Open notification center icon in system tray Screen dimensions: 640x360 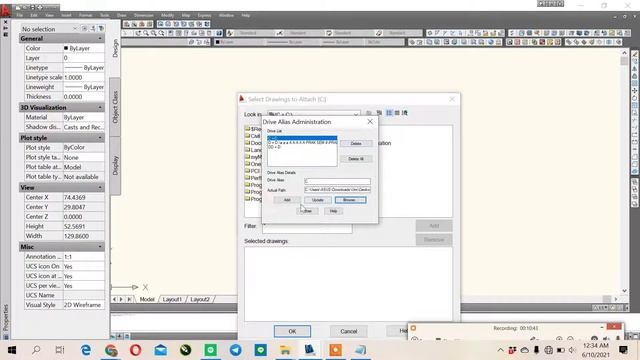tap(623, 350)
